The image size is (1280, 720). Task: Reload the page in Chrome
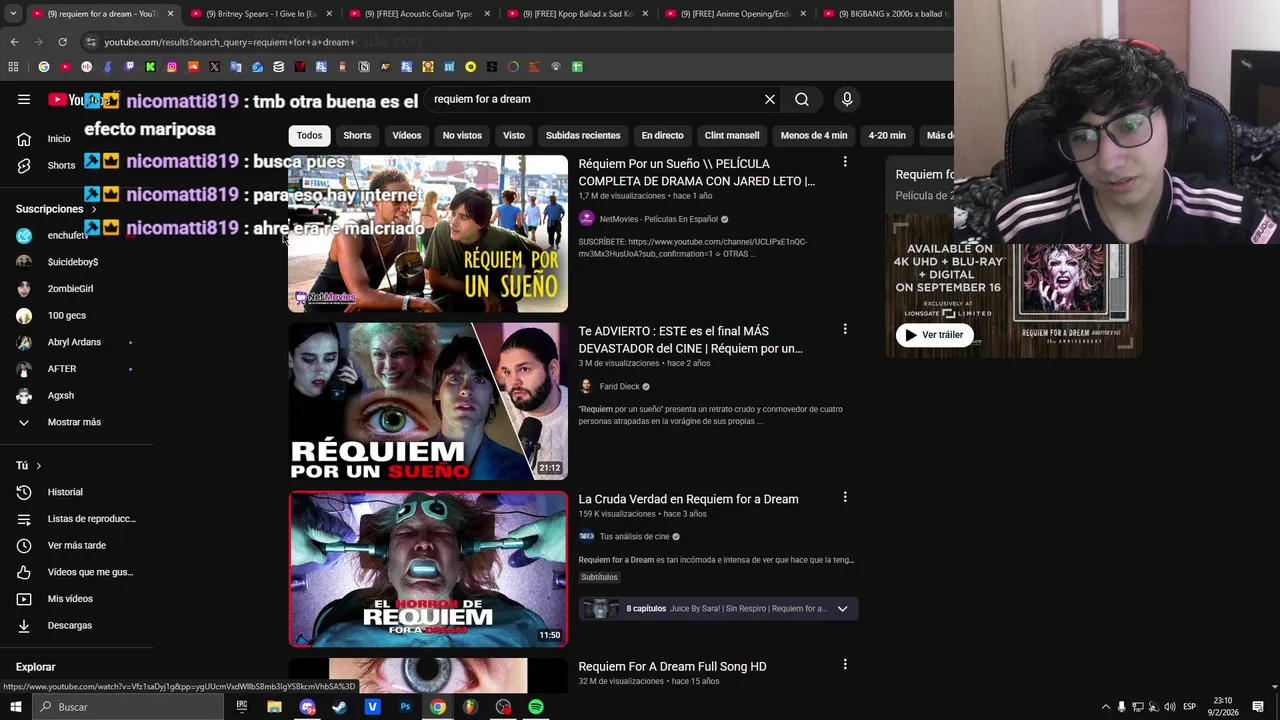pyautogui.click(x=62, y=42)
